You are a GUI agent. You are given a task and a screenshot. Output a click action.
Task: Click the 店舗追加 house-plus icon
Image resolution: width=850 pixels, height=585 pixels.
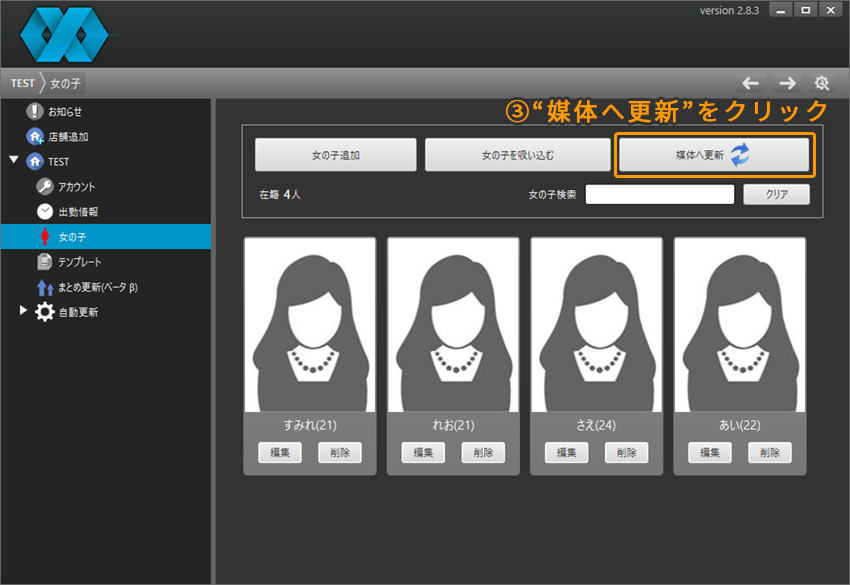35,136
